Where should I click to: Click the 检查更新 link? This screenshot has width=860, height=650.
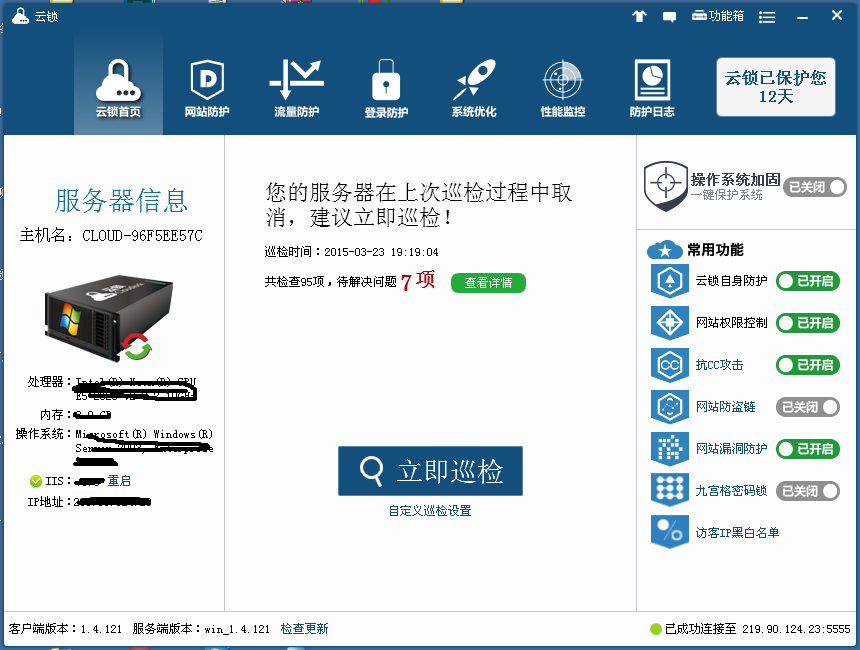(304, 629)
